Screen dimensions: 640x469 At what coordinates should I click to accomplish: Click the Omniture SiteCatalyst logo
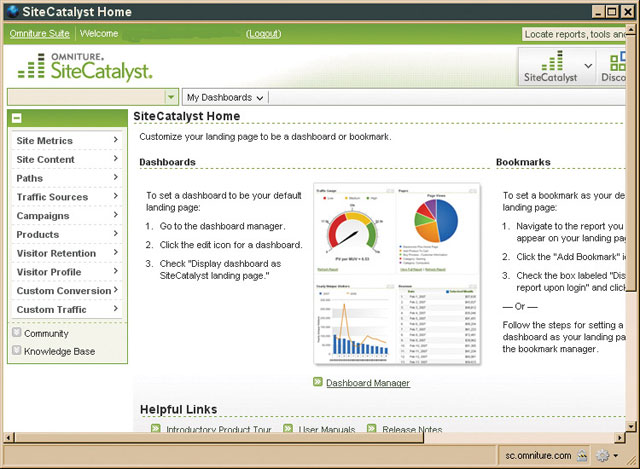pos(84,66)
